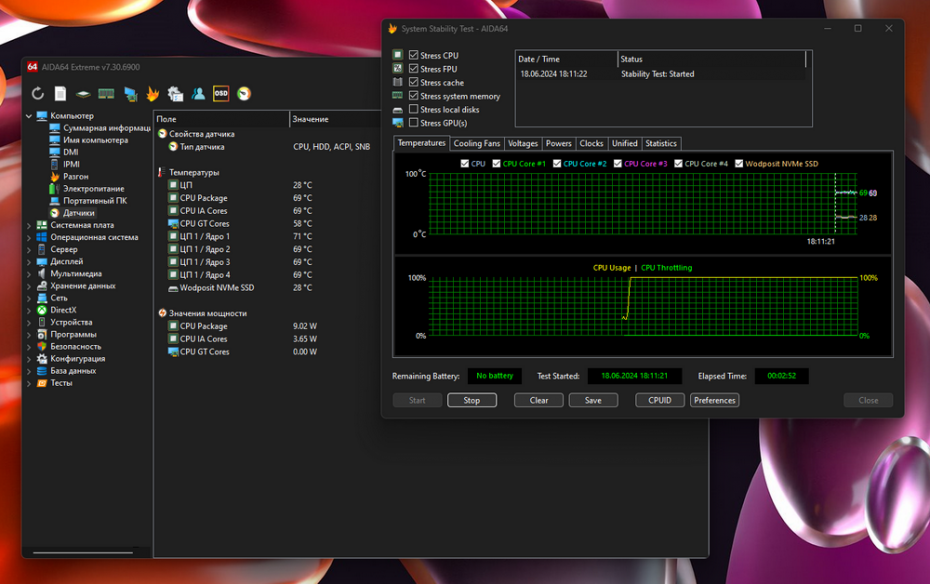
Task: Open the Report page icon in toolbar
Action: coord(60,94)
